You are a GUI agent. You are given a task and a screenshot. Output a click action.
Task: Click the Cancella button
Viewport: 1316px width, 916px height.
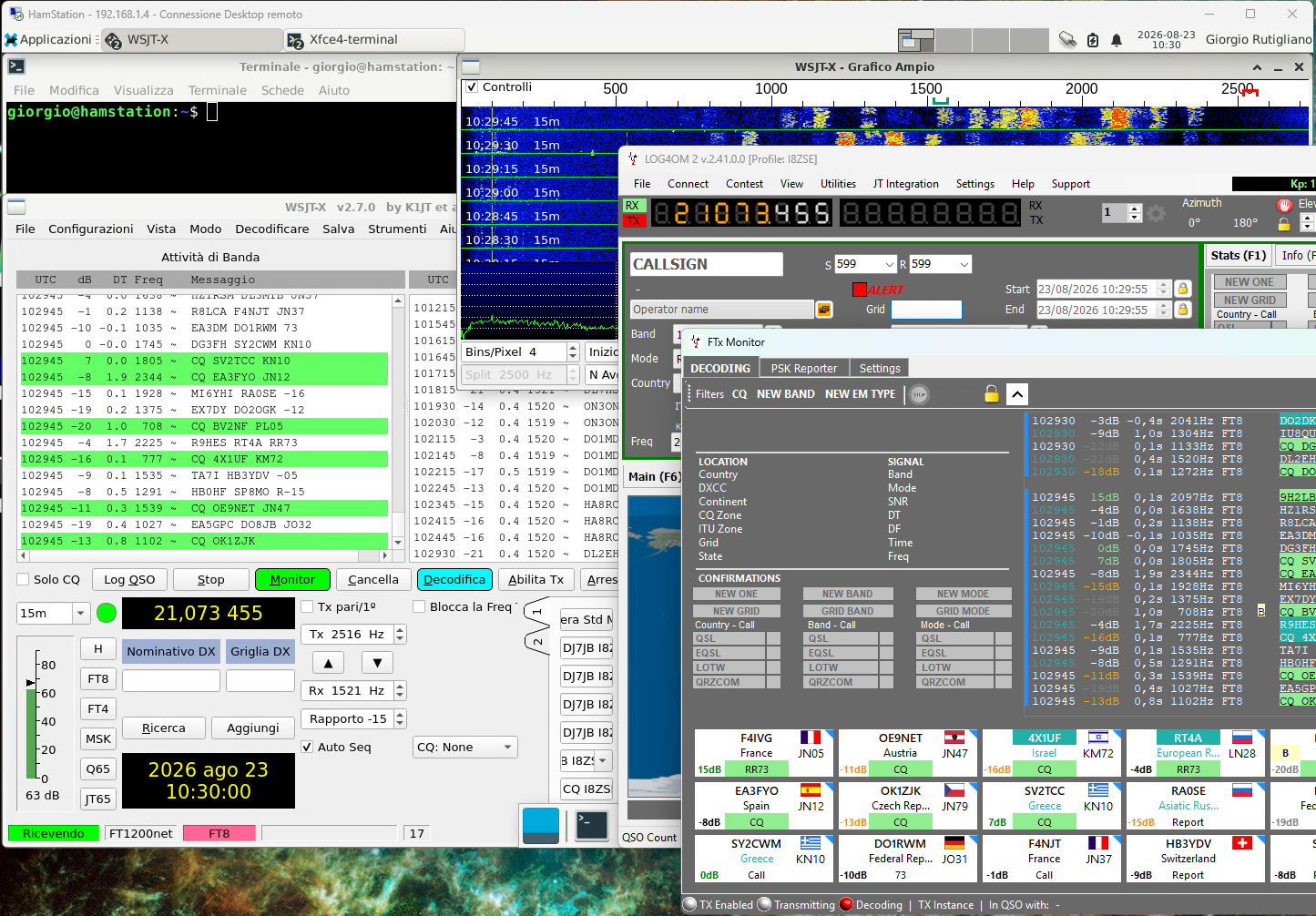tap(373, 579)
